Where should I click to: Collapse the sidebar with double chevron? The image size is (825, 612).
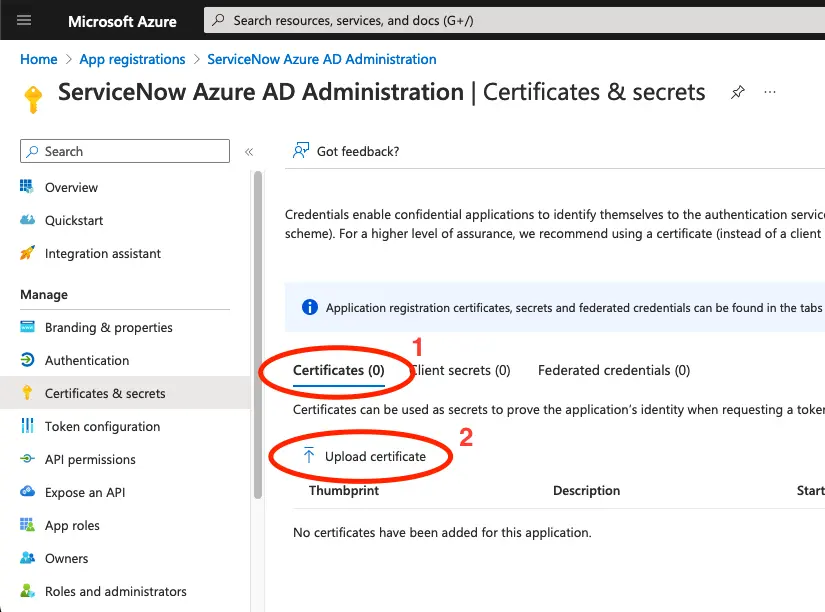click(249, 152)
